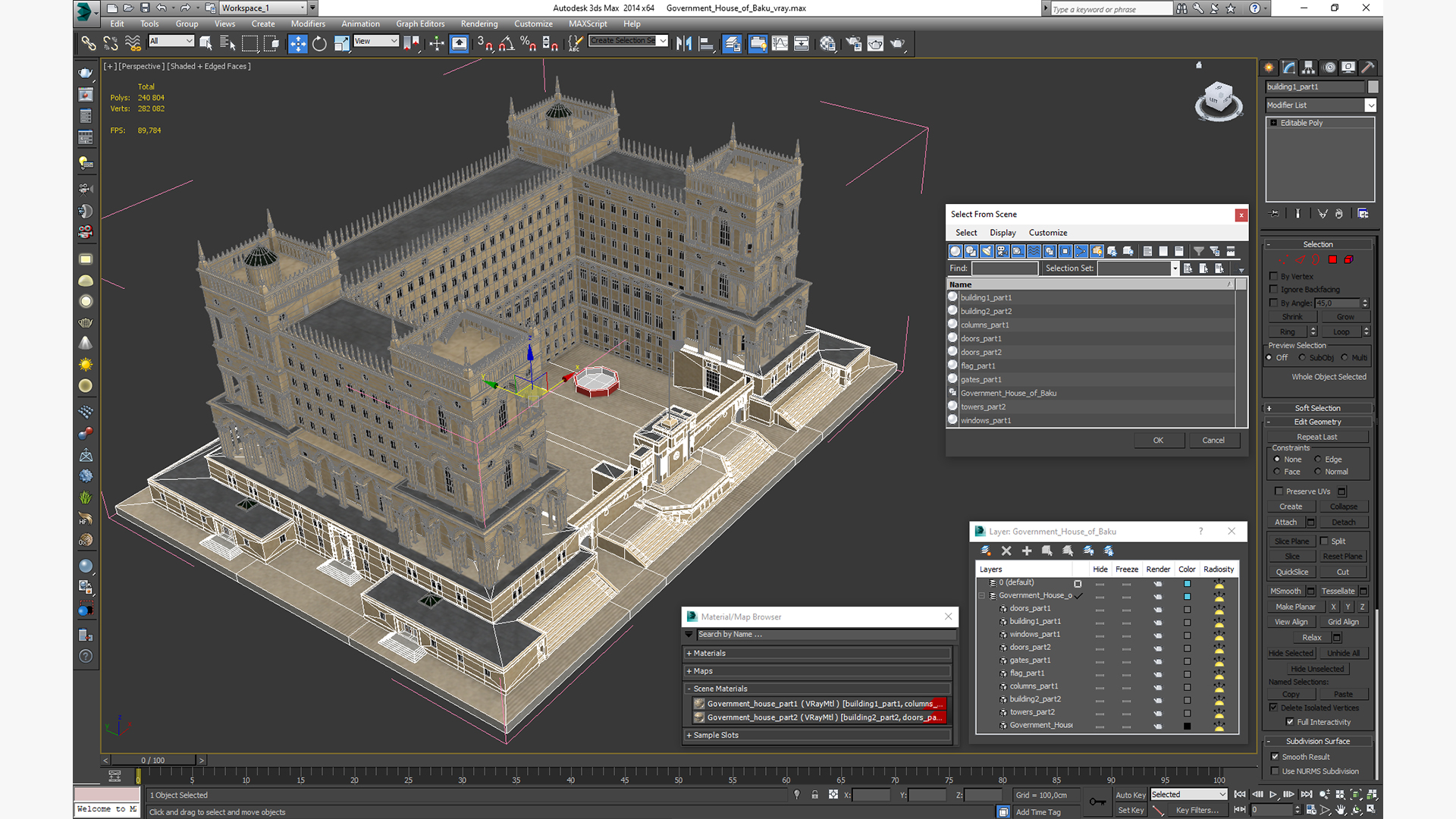This screenshot has height=819, width=1456.
Task: Click Cancel in Select From Scene
Action: point(1213,441)
